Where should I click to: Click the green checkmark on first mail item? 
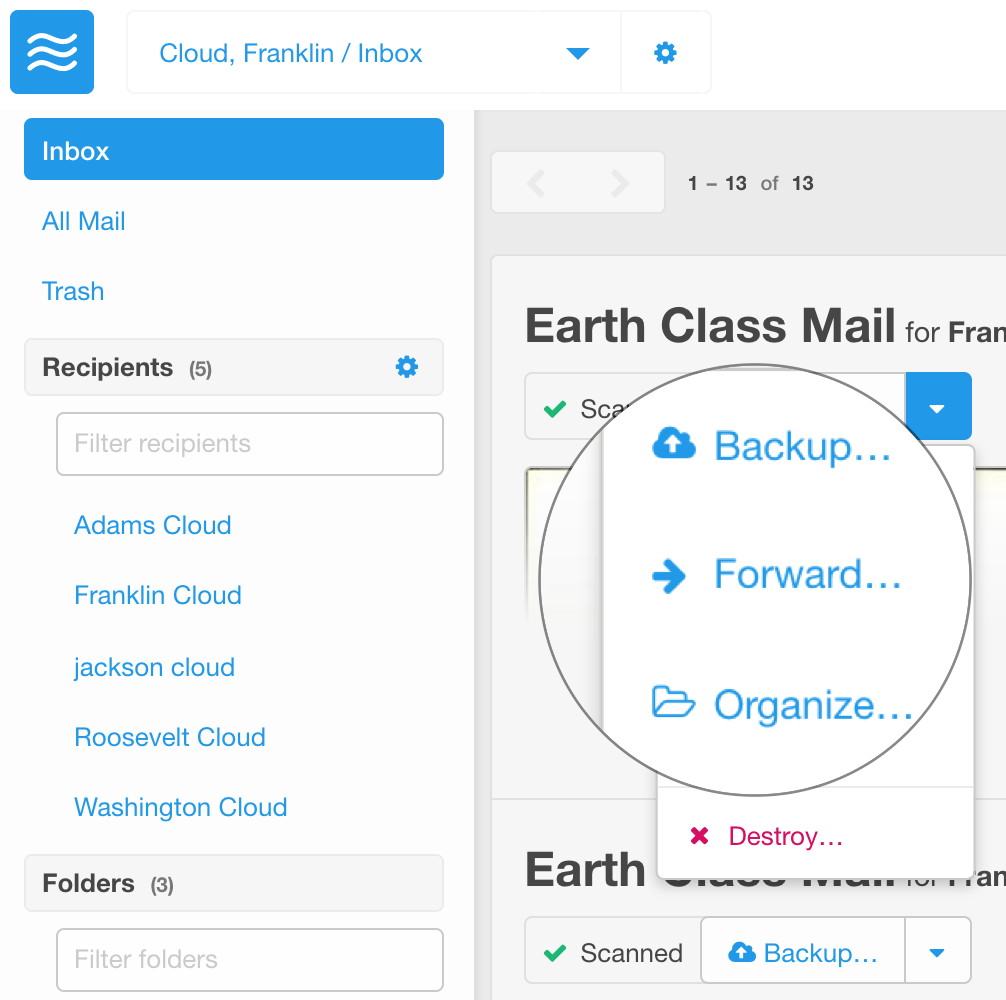555,409
